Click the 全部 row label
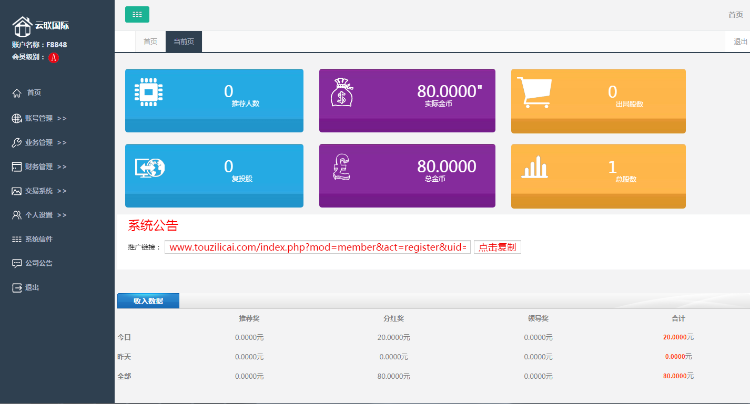This screenshot has width=750, height=404. 124,376
